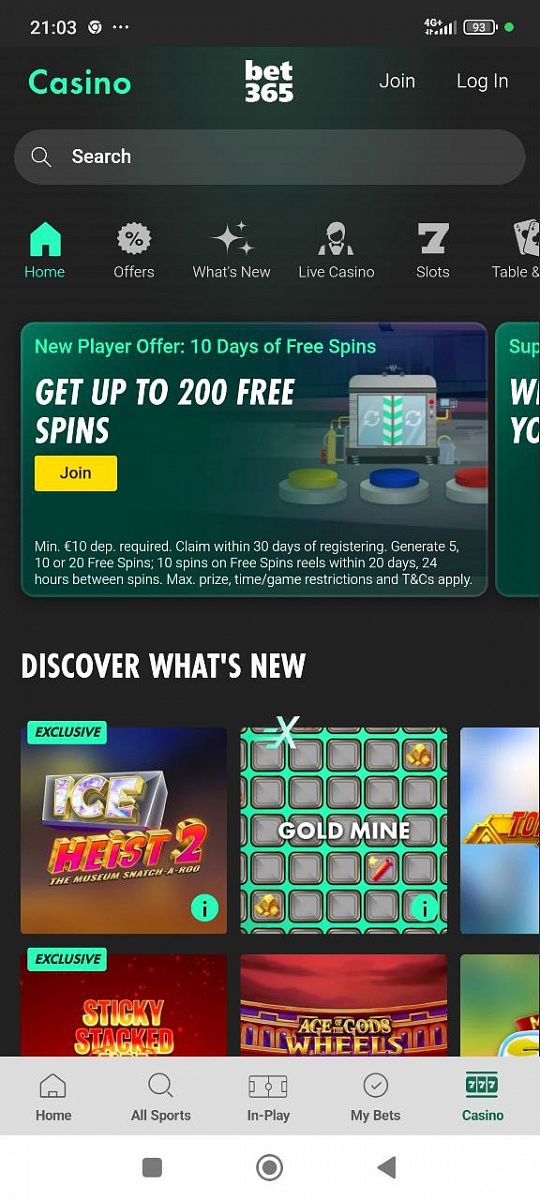This screenshot has height=1200, width=540.
Task: Open Live Casino dealer icon
Action: pos(336,240)
